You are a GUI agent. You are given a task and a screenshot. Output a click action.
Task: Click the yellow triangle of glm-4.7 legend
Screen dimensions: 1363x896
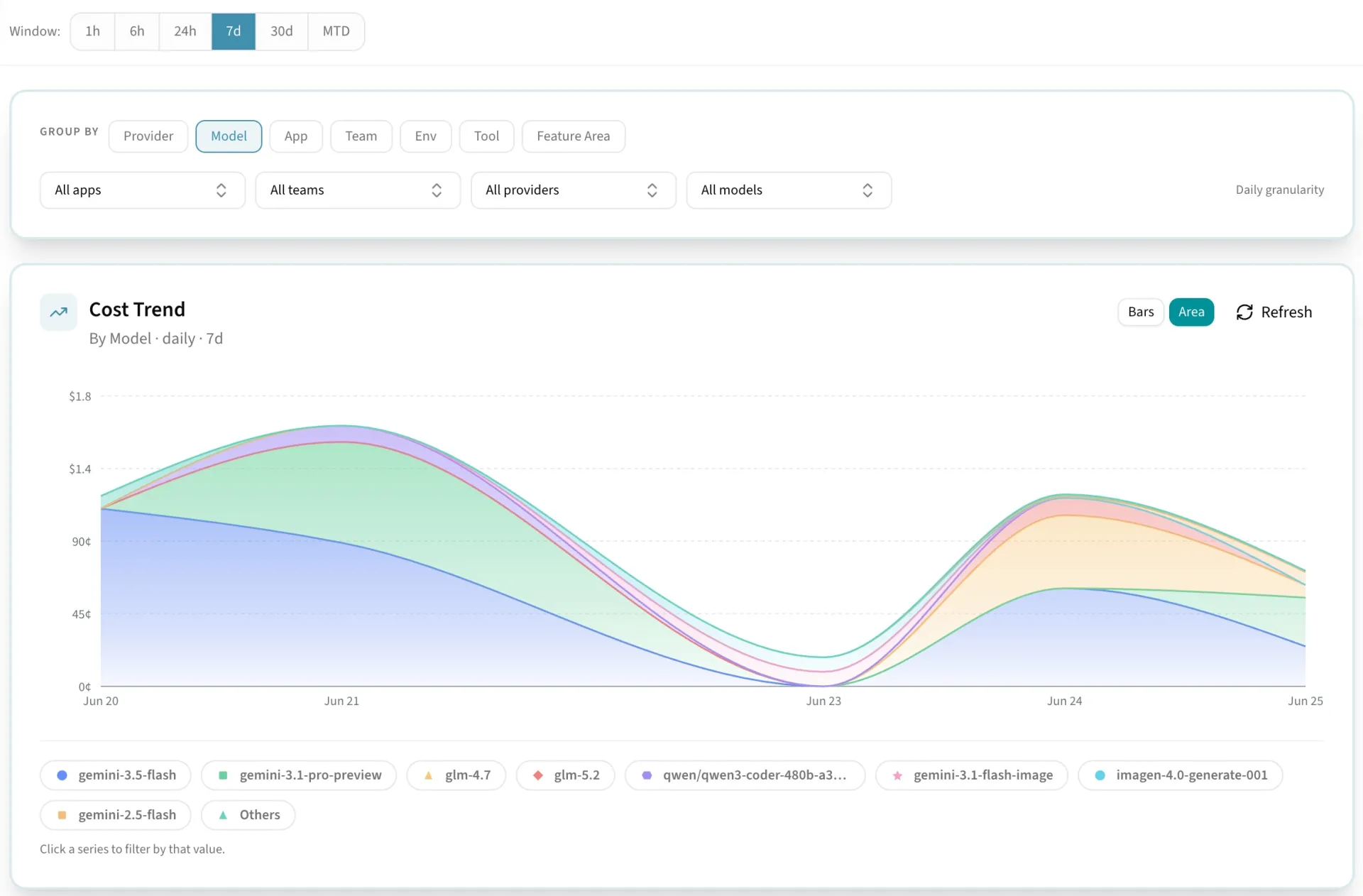coord(428,775)
